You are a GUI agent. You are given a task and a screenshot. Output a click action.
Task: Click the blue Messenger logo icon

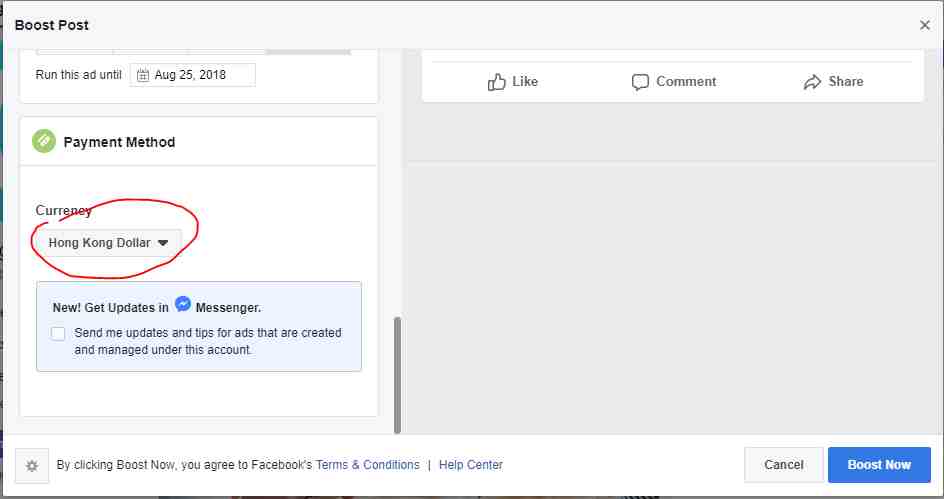point(183,305)
